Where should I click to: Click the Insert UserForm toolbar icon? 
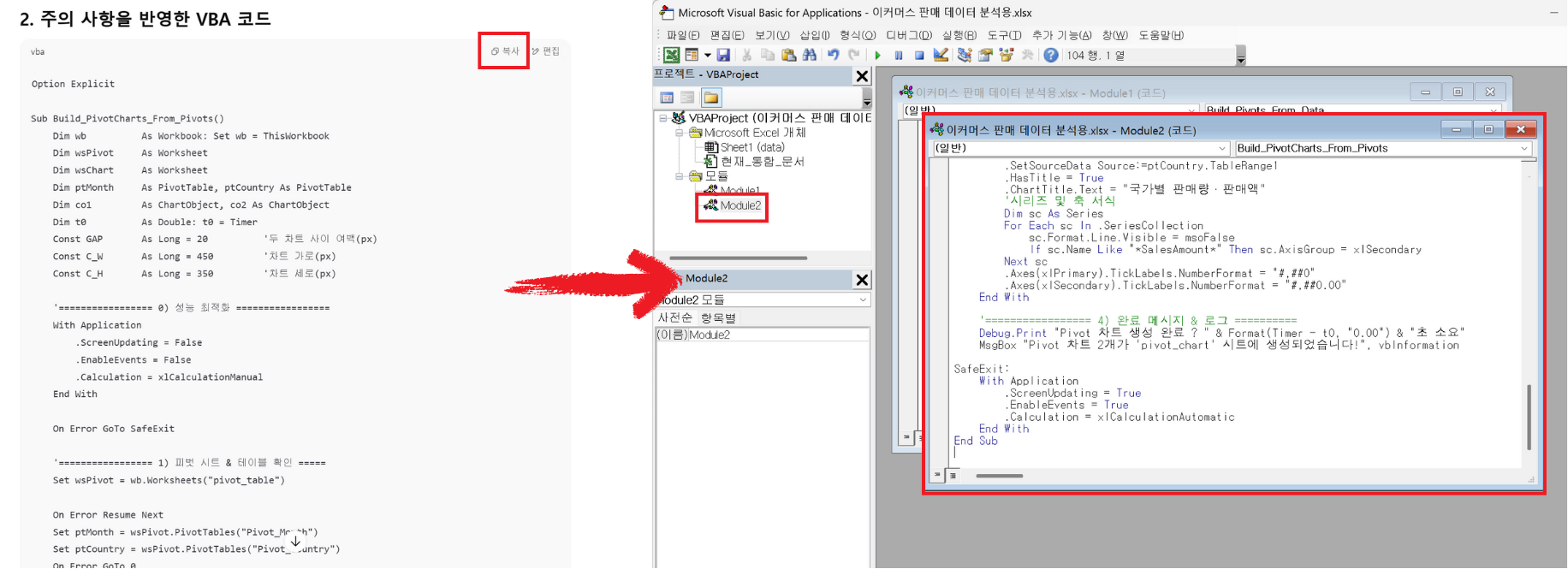coord(692,55)
